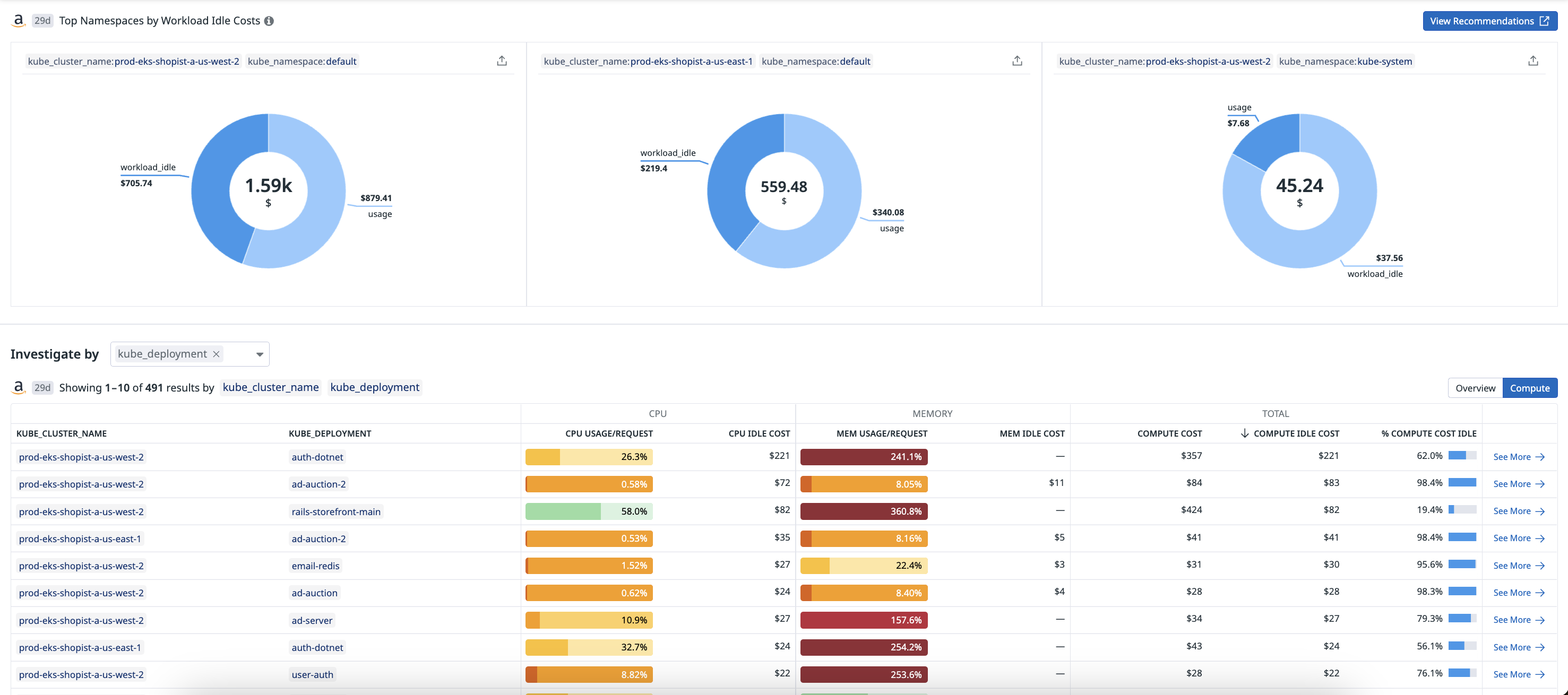The image size is (1568, 695).
Task: Click the 58.0% CPU usage bar for rails-storefront-main
Action: (x=589, y=511)
